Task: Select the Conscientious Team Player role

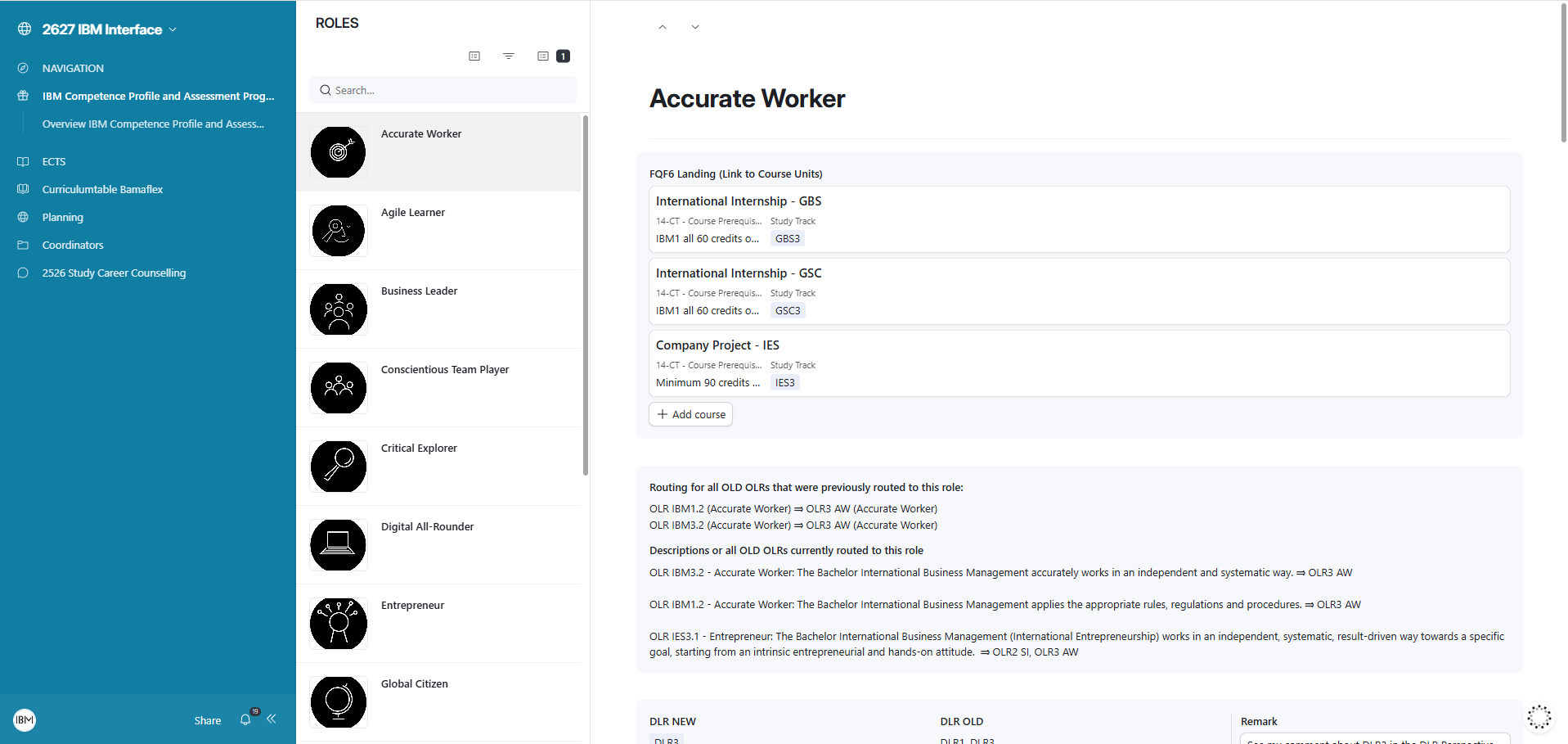Action: point(438,388)
